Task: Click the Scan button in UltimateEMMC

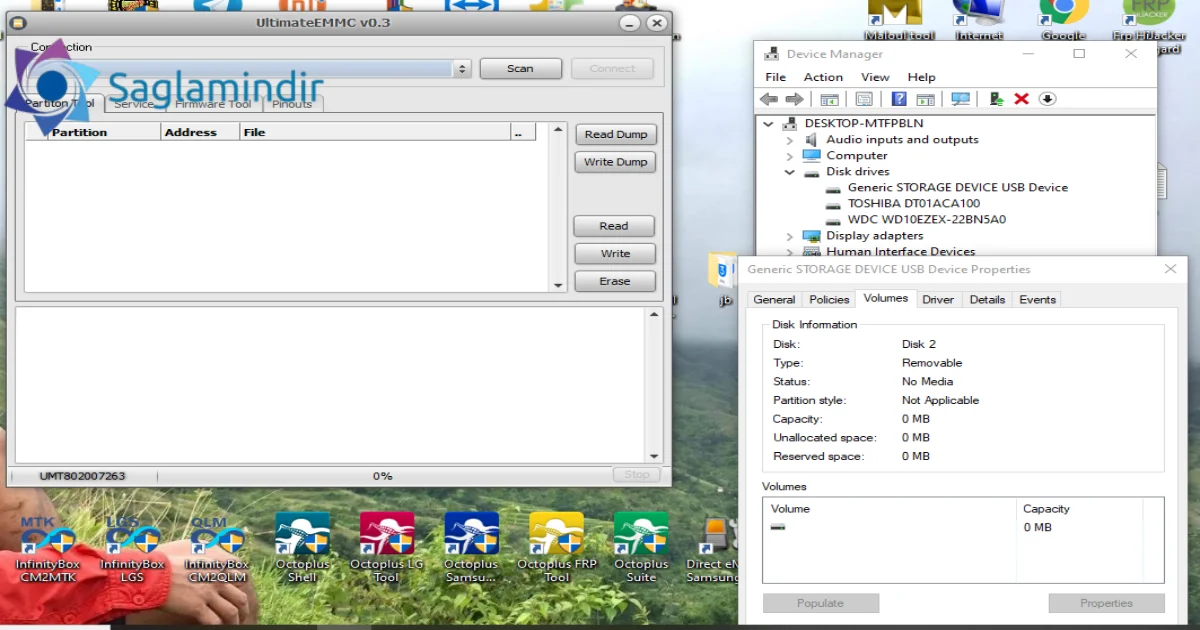Action: pos(520,69)
